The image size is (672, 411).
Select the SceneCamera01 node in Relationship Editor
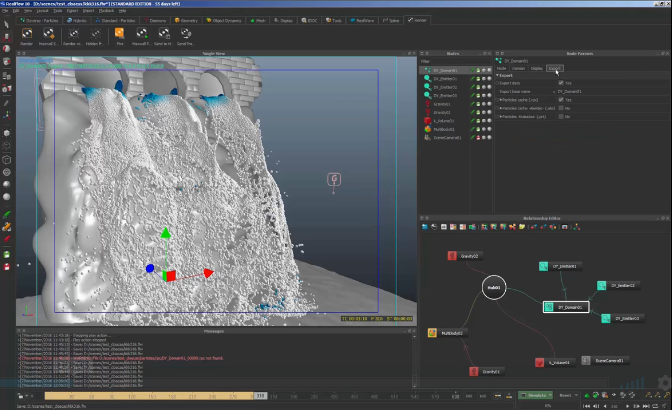(x=605, y=360)
